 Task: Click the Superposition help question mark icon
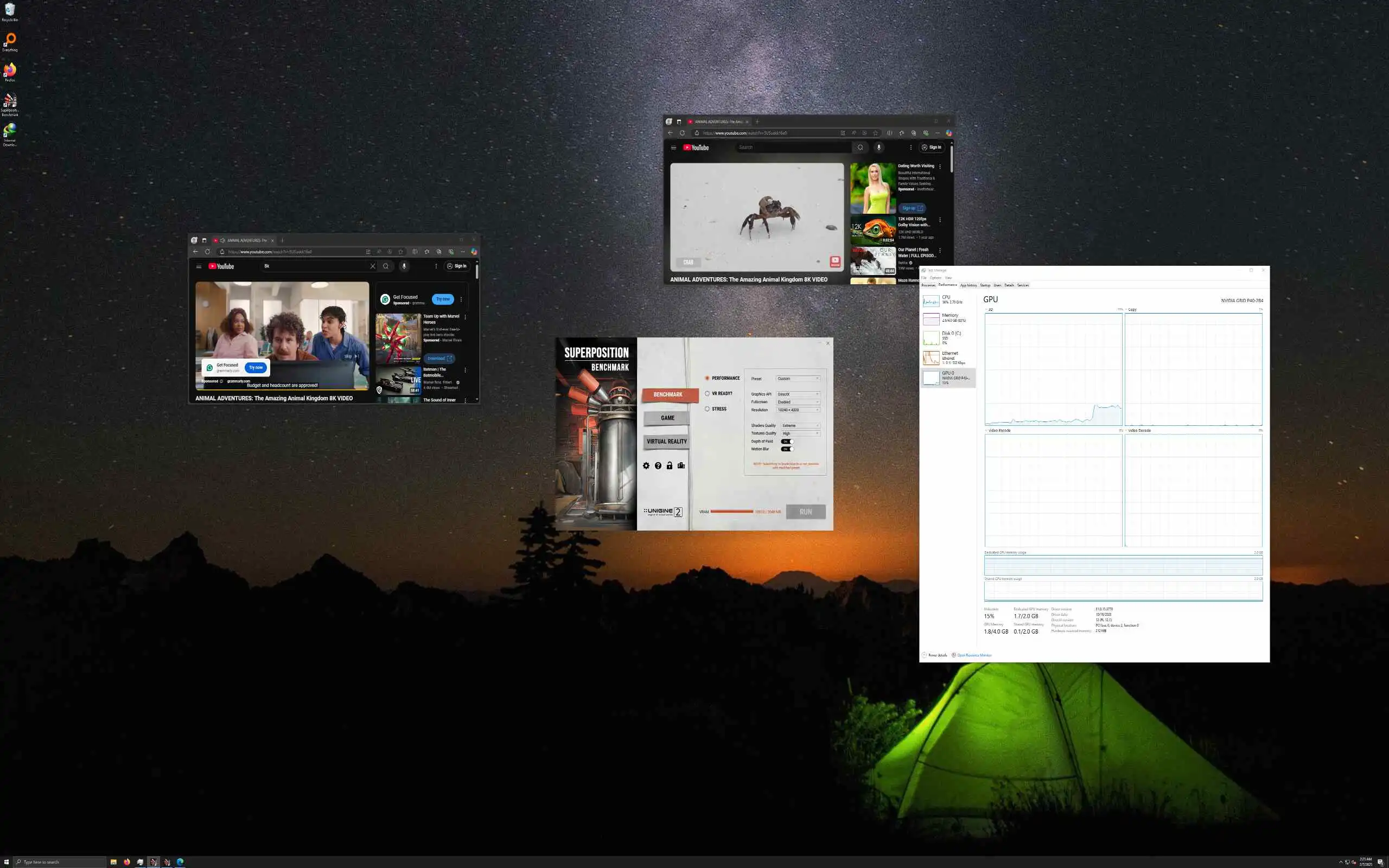pos(658,465)
